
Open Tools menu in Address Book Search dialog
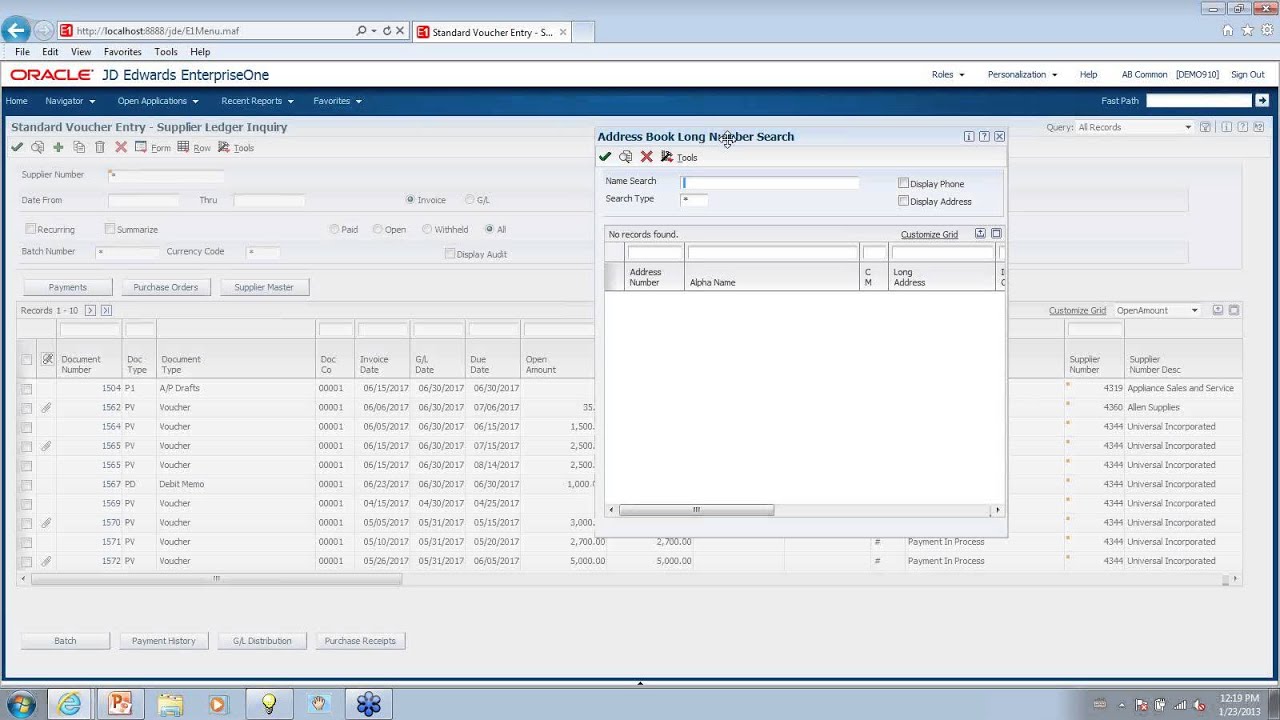(680, 157)
